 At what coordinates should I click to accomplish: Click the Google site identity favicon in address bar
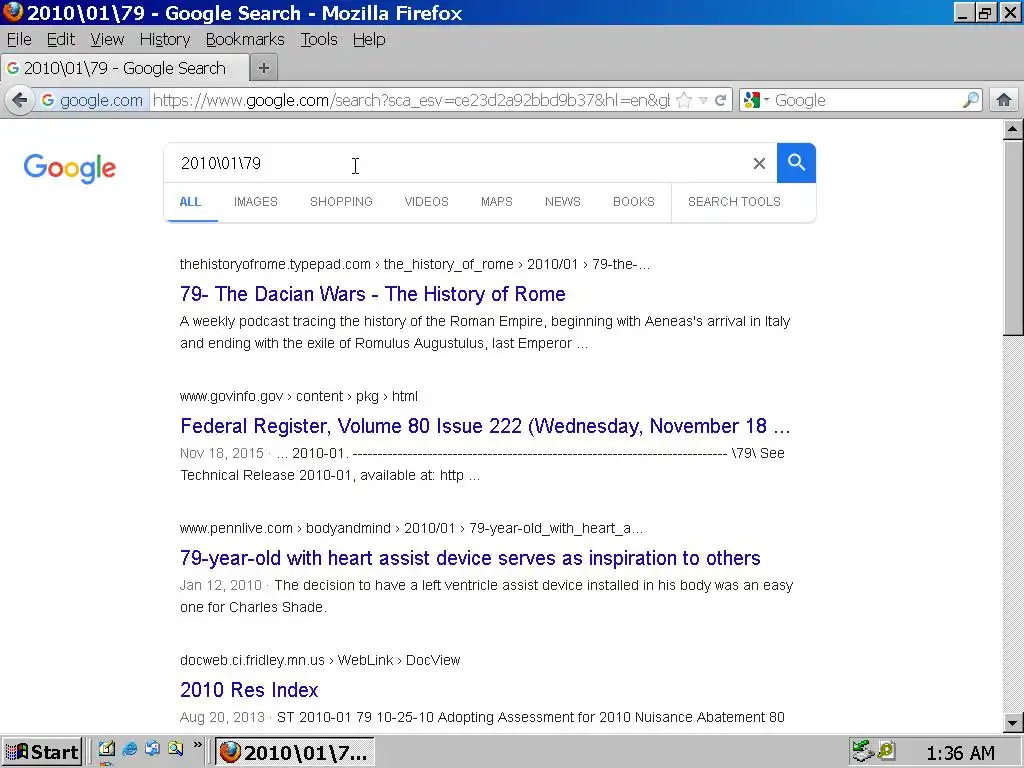tap(48, 100)
